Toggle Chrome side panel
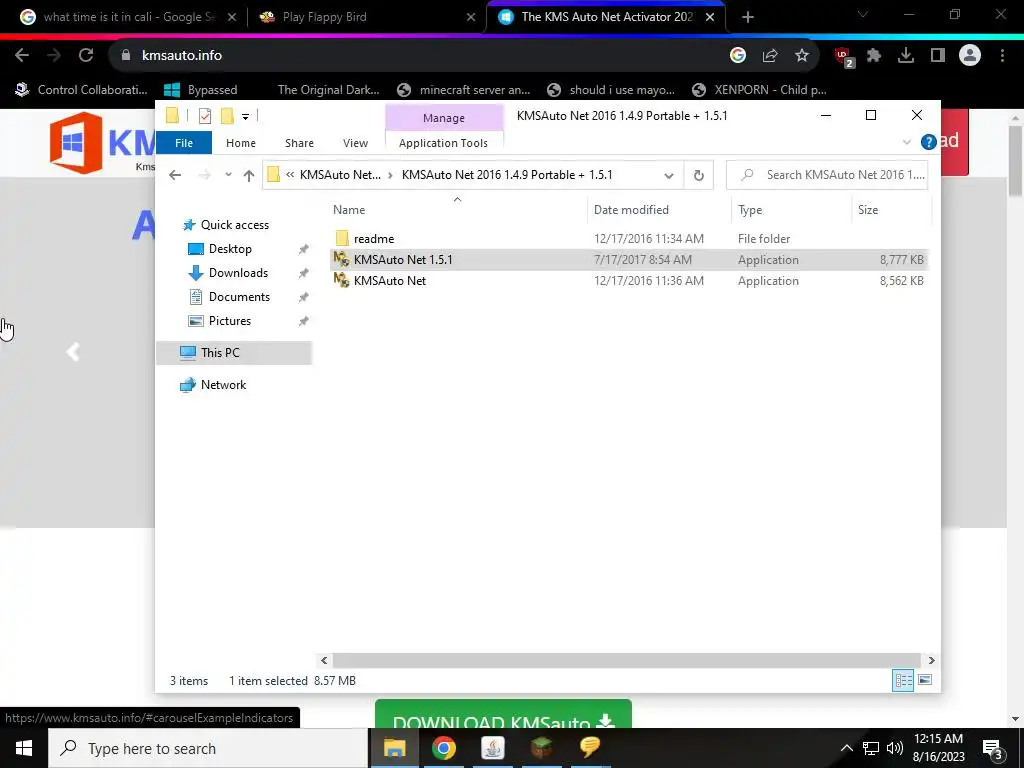Screen dimensions: 1024x768 [938, 56]
